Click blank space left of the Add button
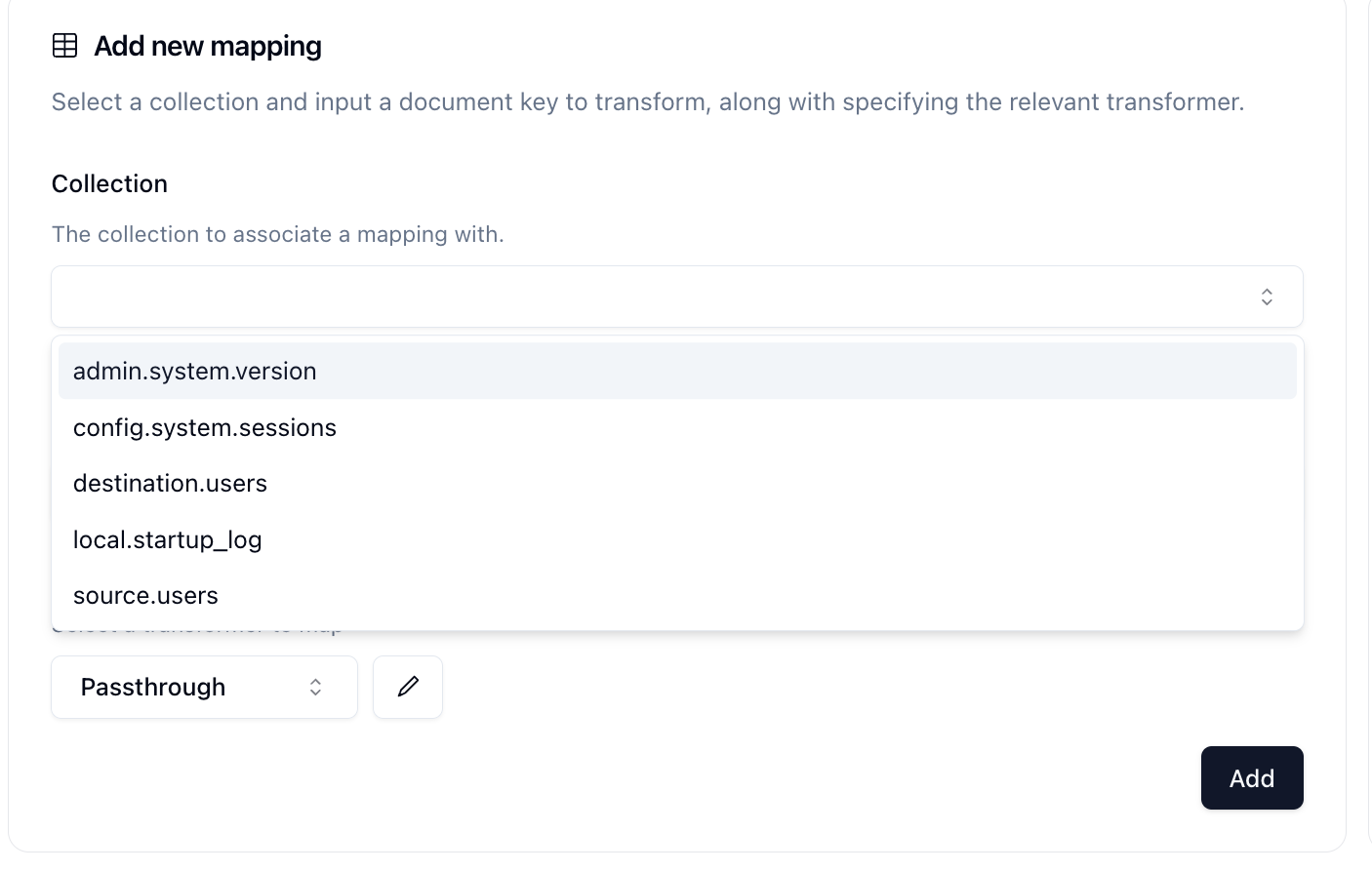This screenshot has width=1372, height=872. (781, 777)
